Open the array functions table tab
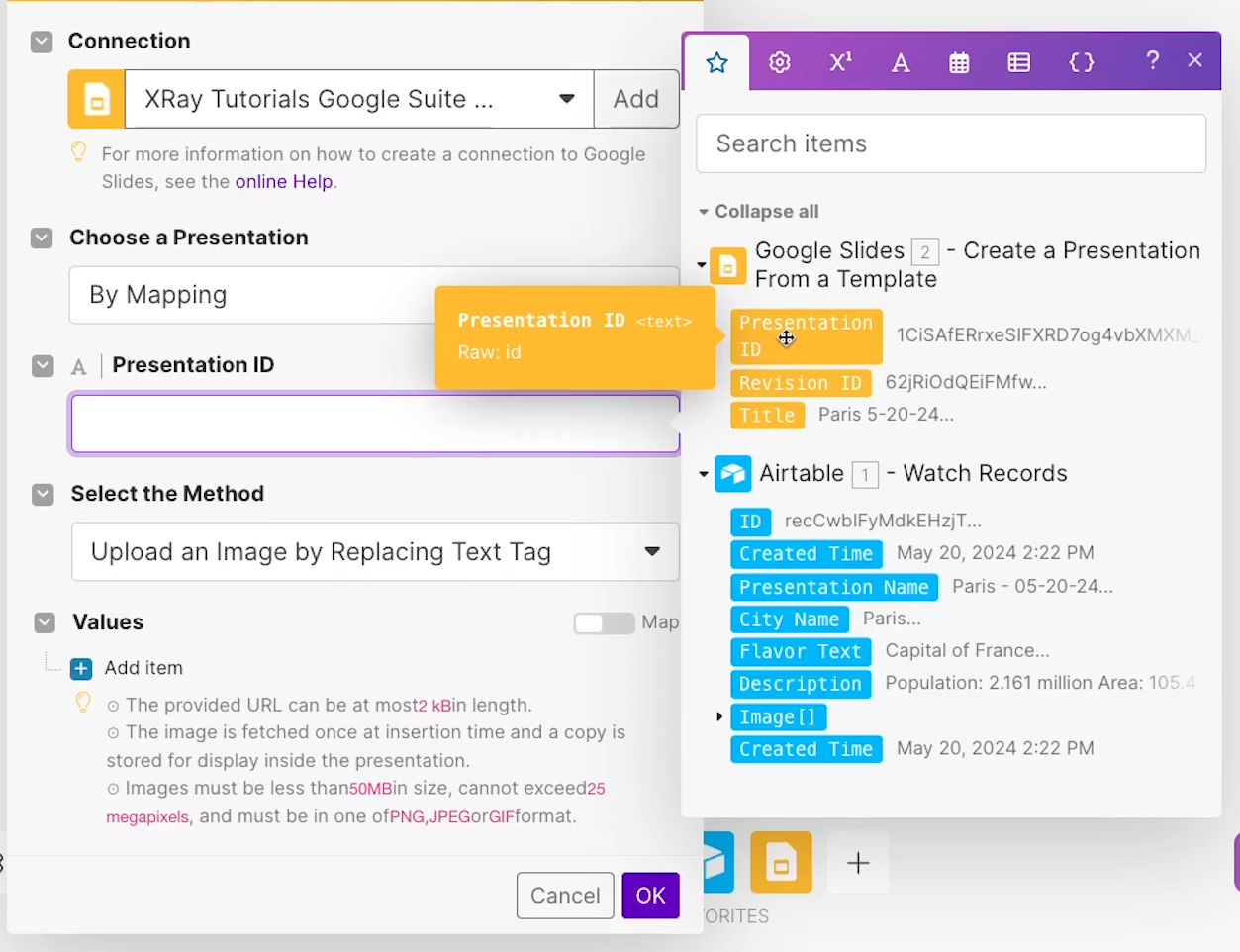This screenshot has width=1240, height=952. coord(1018,63)
